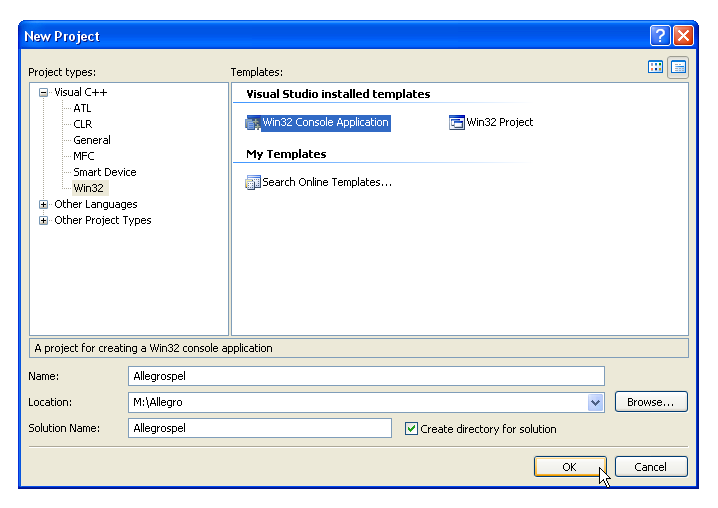
Task: Expand the Other Languages node
Action: 44,204
